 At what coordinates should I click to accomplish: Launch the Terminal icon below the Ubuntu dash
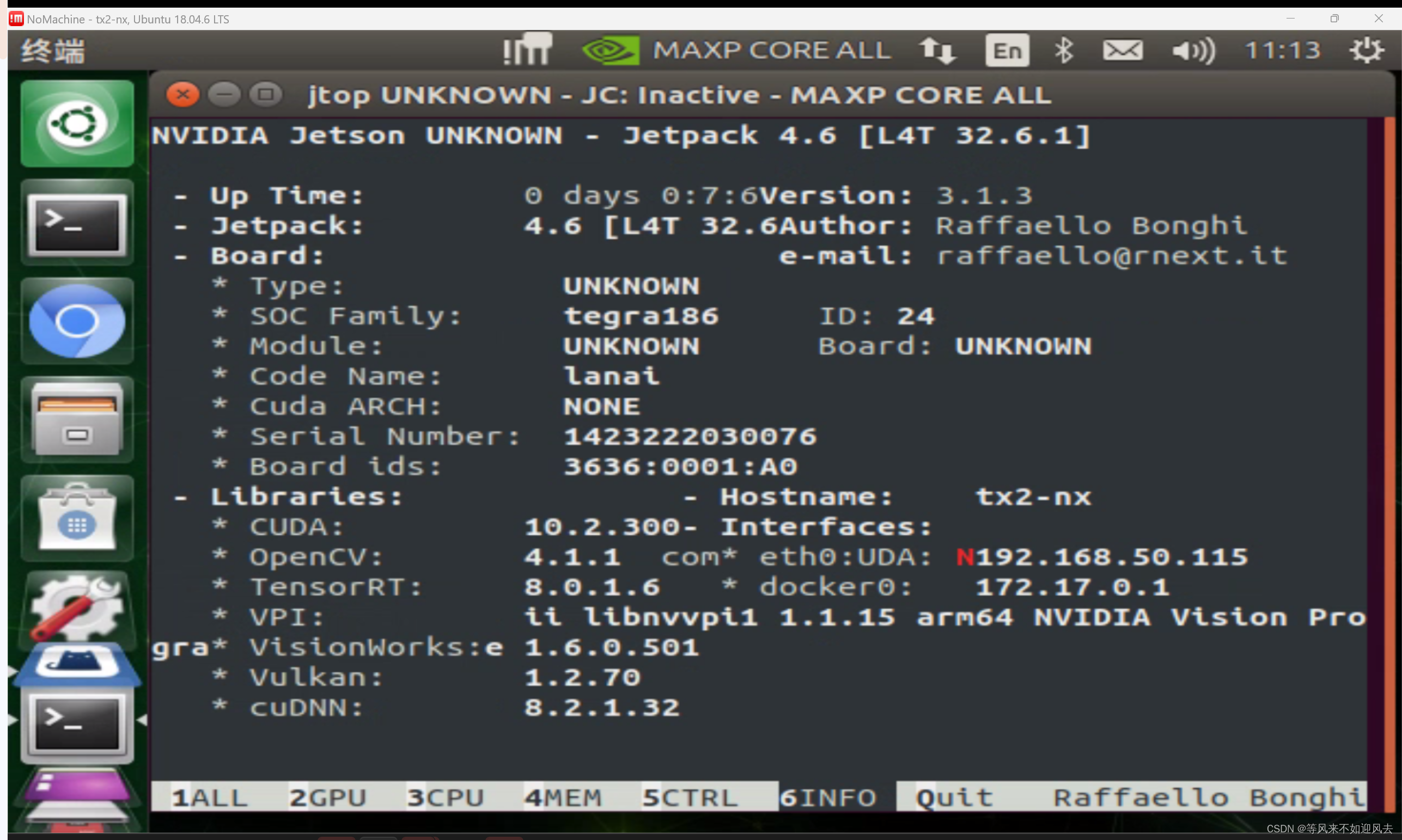(x=77, y=223)
